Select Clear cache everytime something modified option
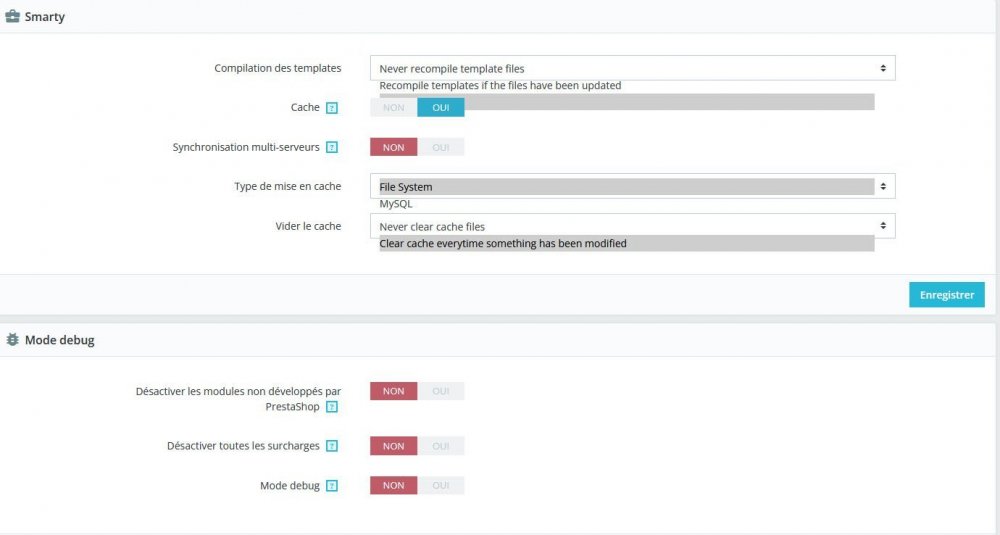 [x=503, y=244]
